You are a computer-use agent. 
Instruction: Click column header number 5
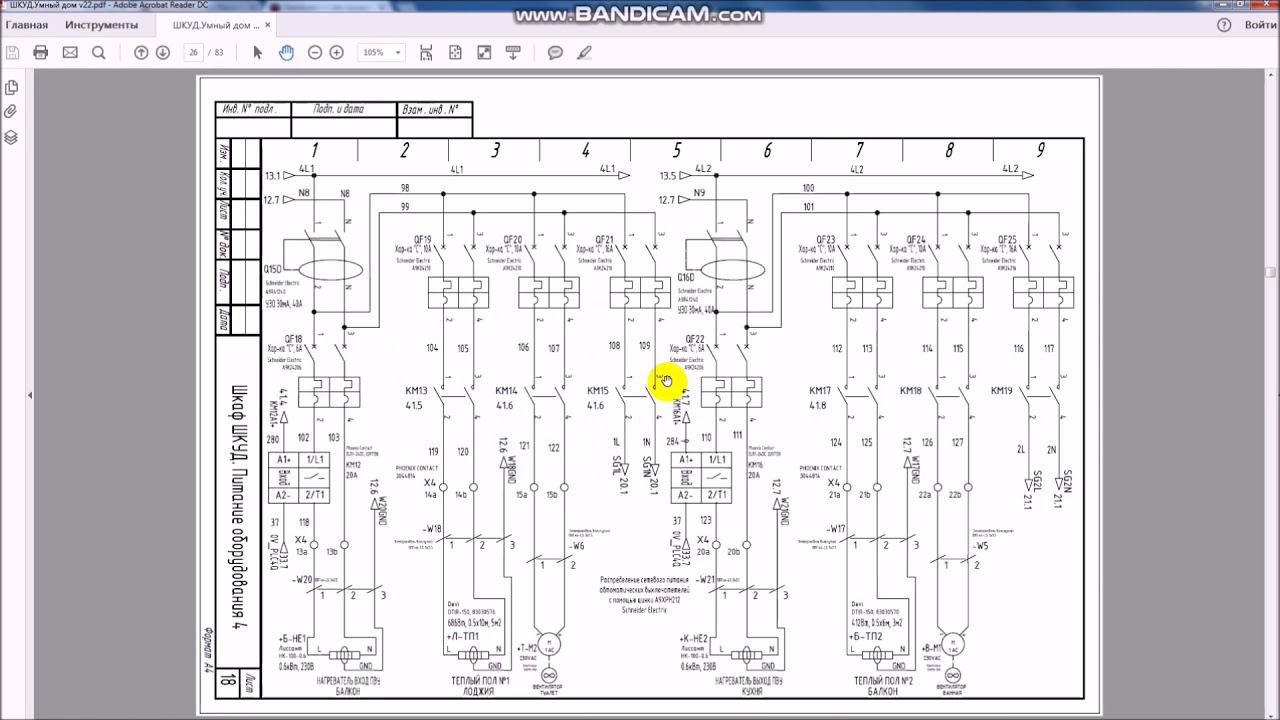676,150
